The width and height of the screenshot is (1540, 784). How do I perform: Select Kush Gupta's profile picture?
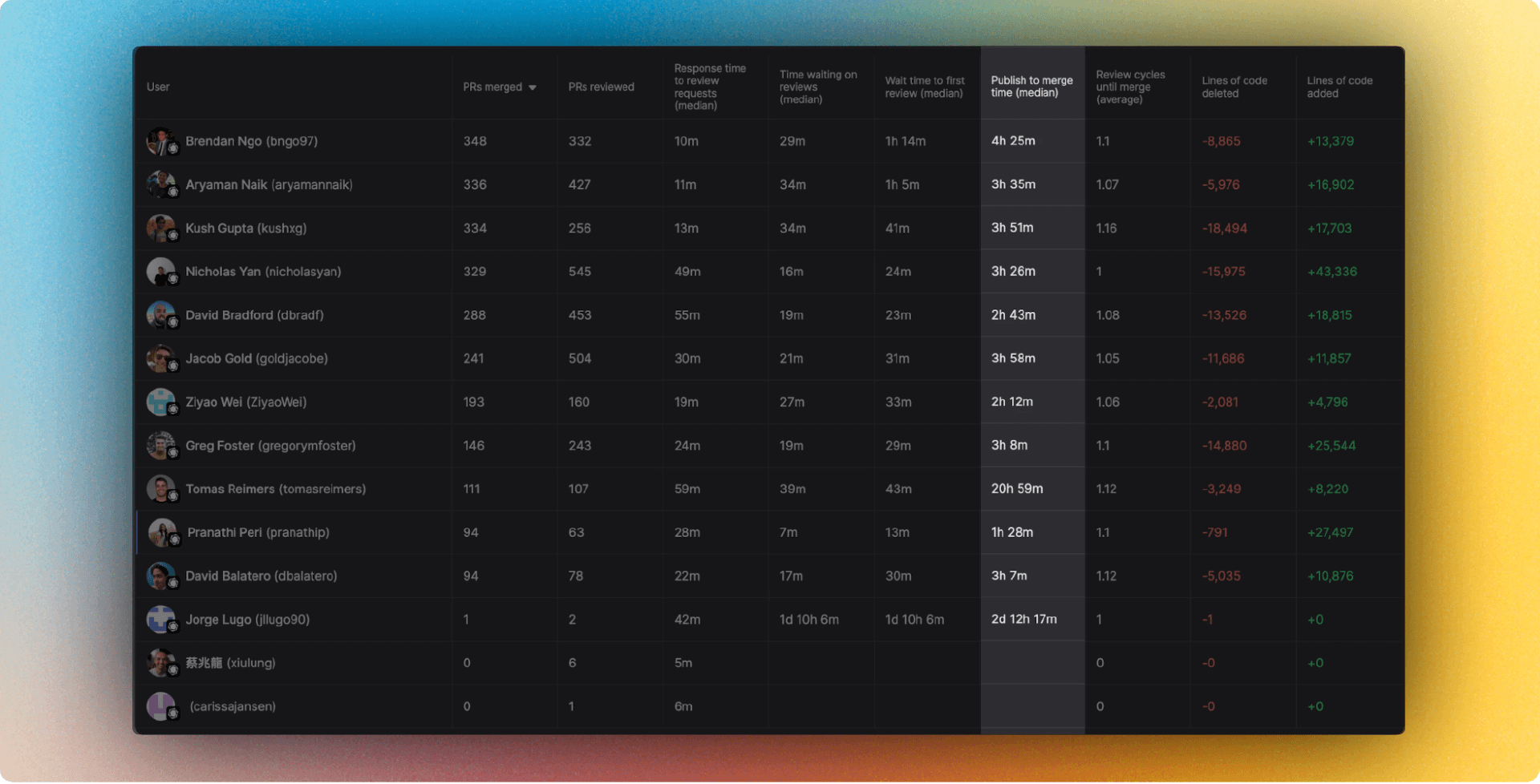[163, 228]
